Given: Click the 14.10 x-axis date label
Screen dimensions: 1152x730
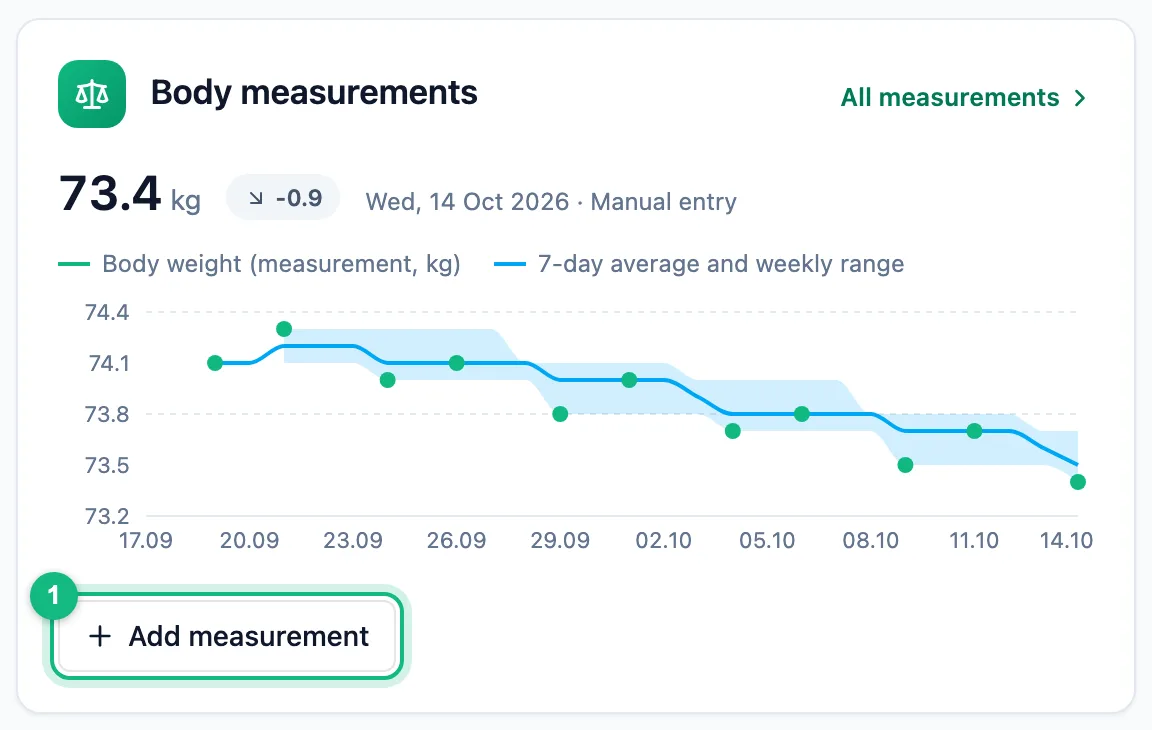Looking at the screenshot, I should (1066, 541).
